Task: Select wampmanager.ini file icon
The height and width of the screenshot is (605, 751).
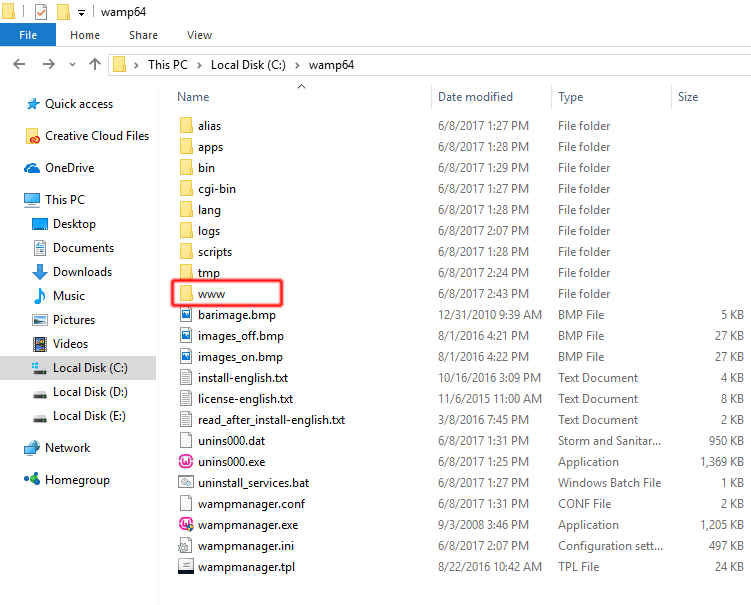Action: [x=186, y=546]
